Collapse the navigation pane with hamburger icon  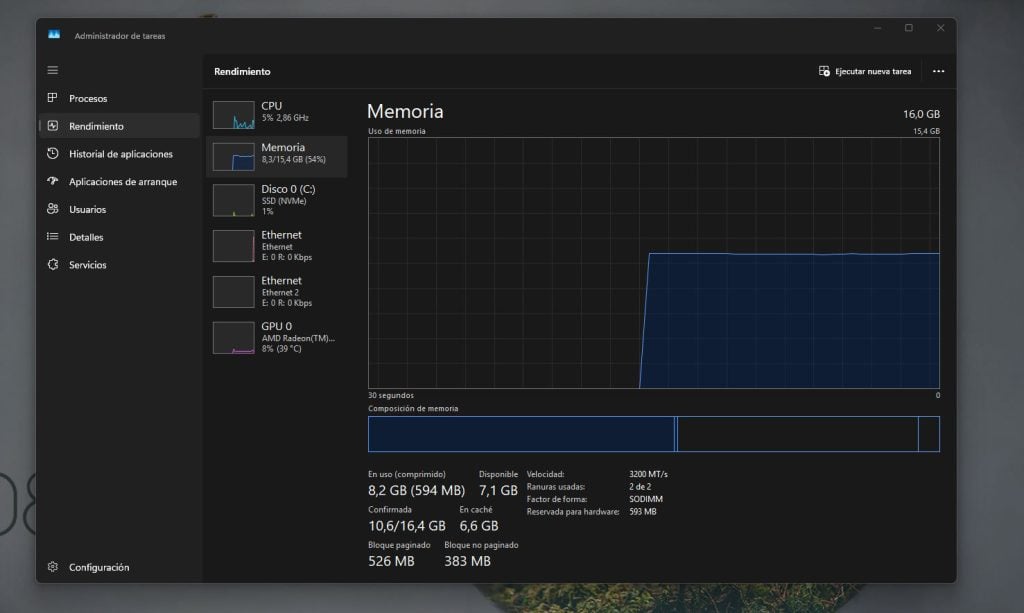[x=52, y=70]
